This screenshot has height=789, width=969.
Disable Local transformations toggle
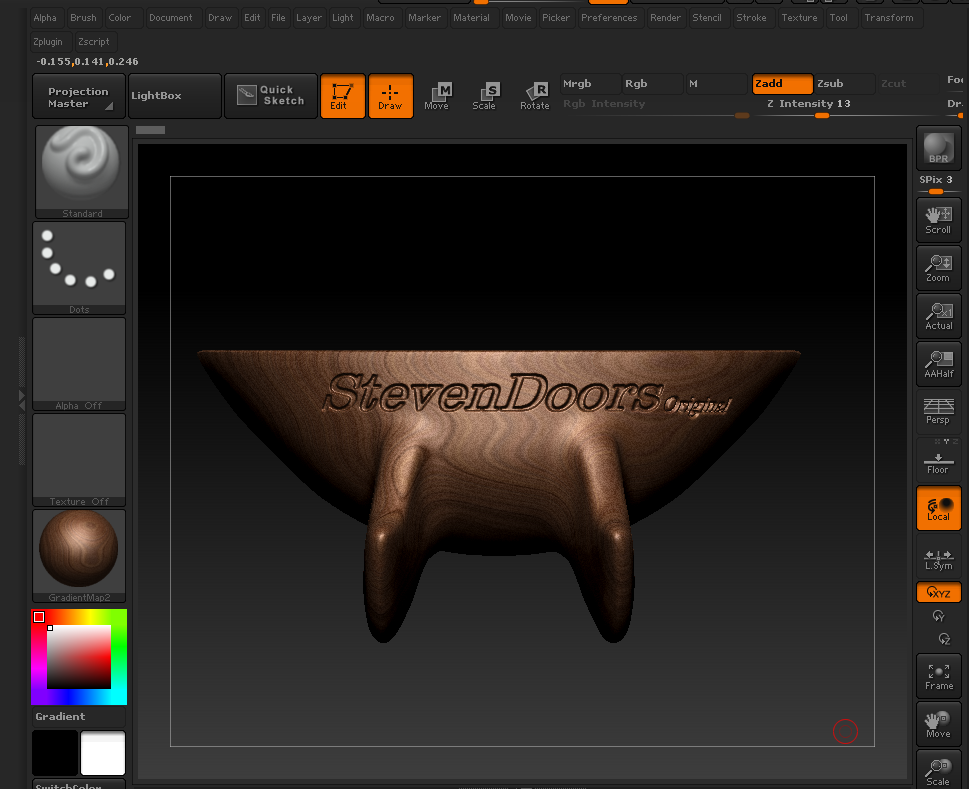(938, 508)
